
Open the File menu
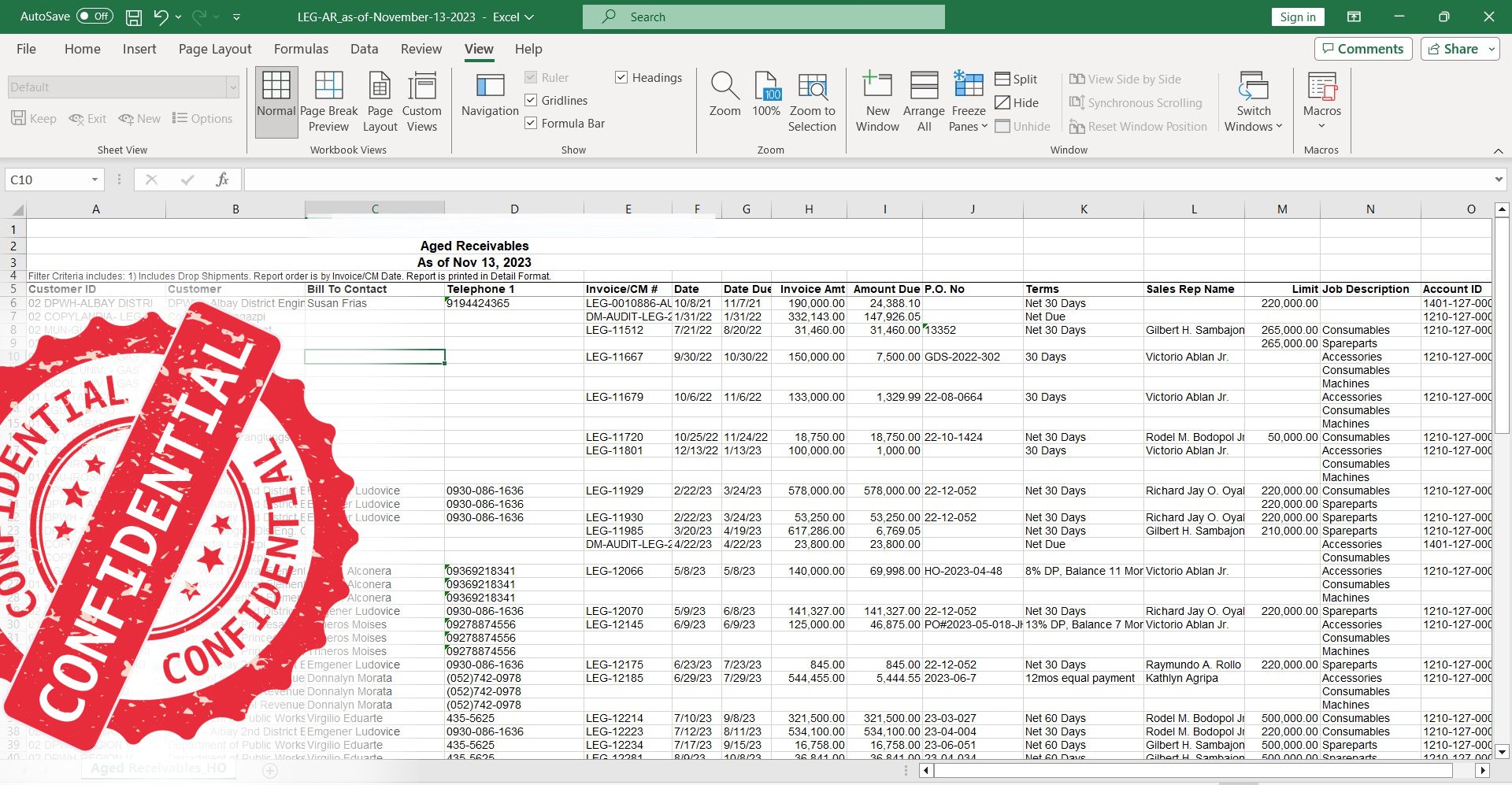[x=26, y=49]
